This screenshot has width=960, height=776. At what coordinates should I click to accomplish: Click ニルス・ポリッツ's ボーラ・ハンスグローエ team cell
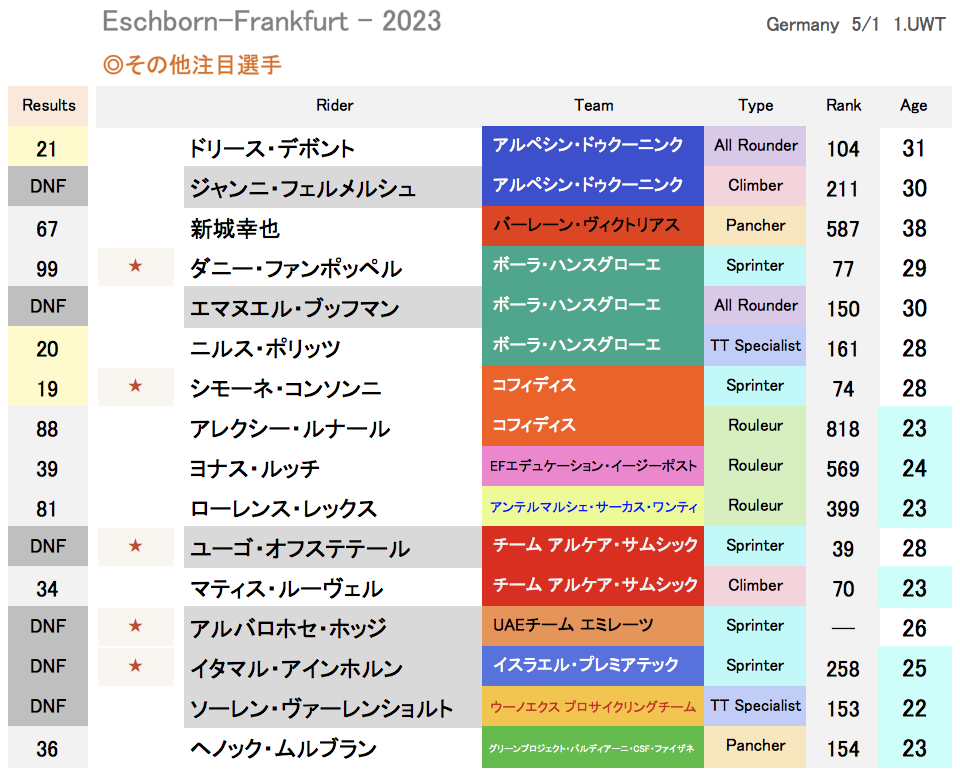tap(593, 346)
